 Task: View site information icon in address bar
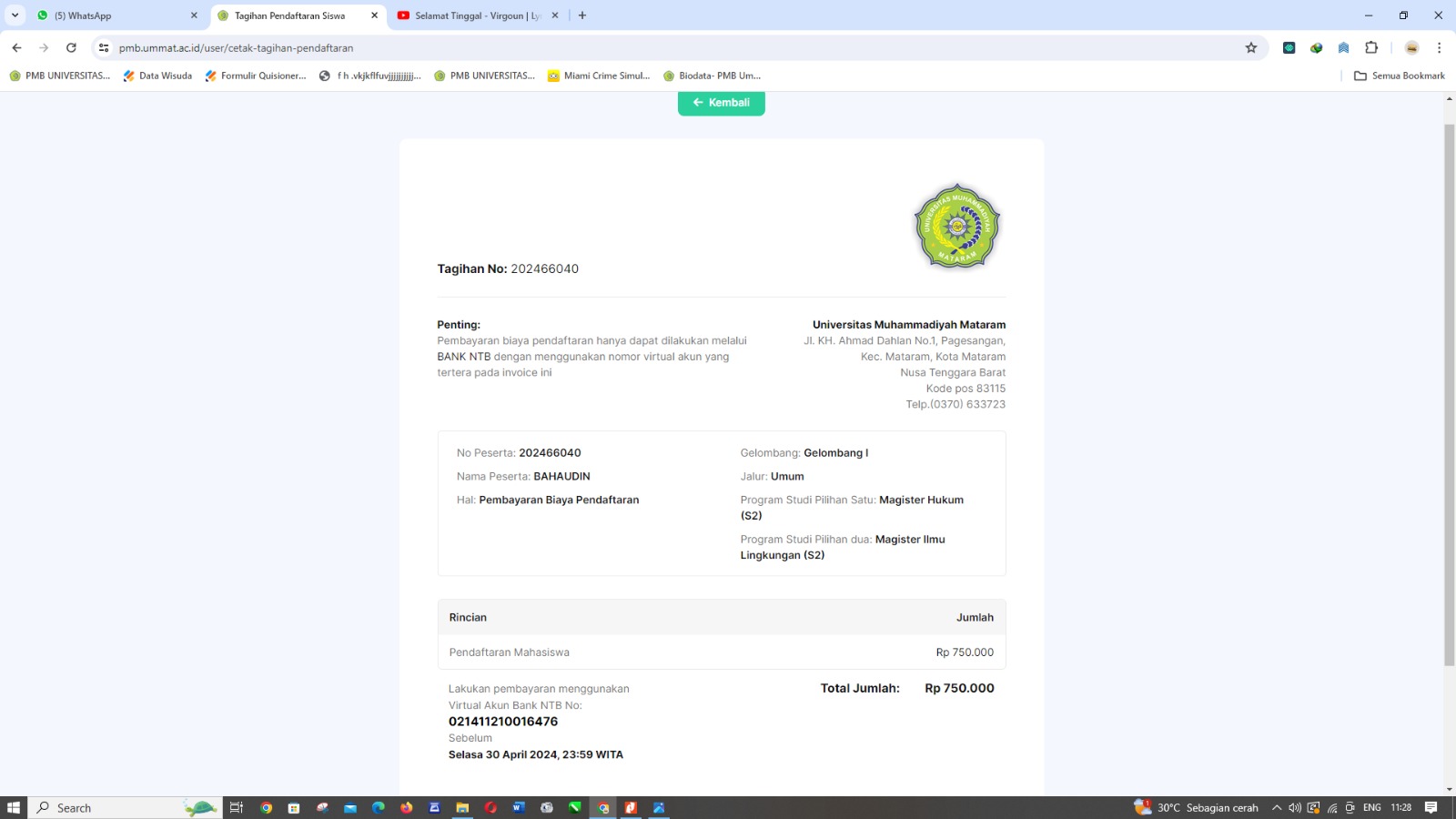coord(104,48)
